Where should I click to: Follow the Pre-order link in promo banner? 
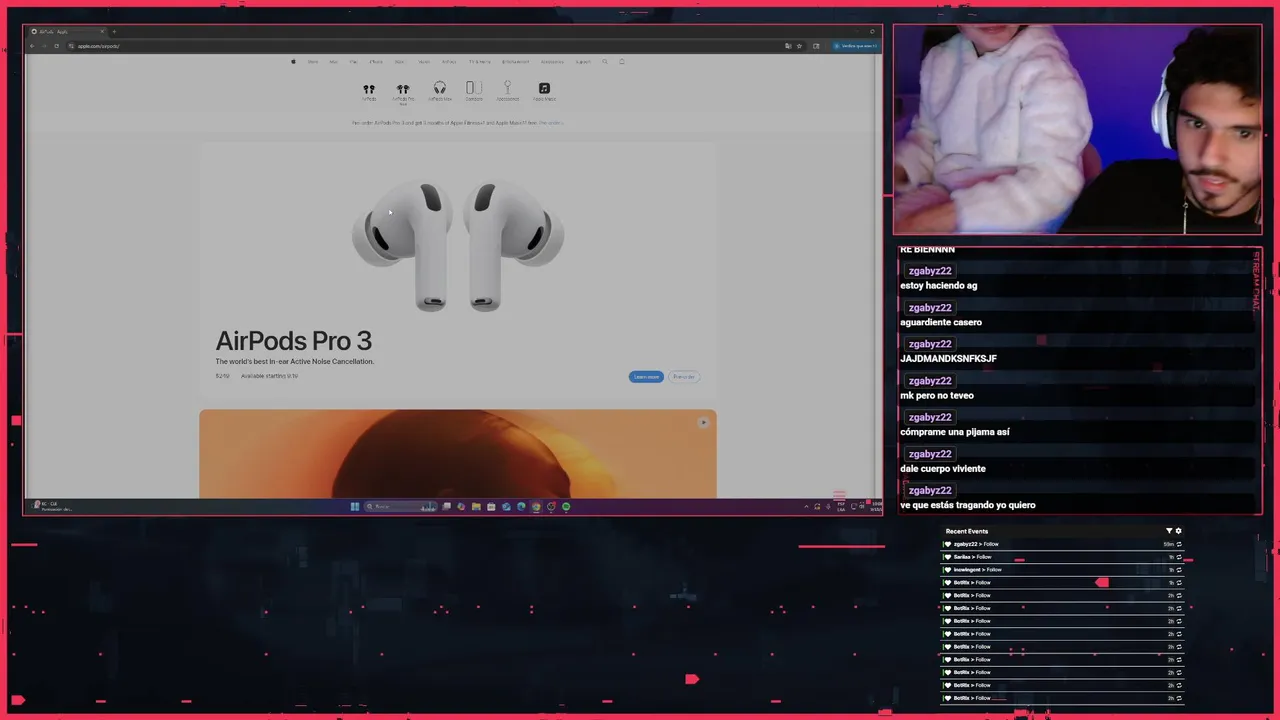pyautogui.click(x=551, y=123)
